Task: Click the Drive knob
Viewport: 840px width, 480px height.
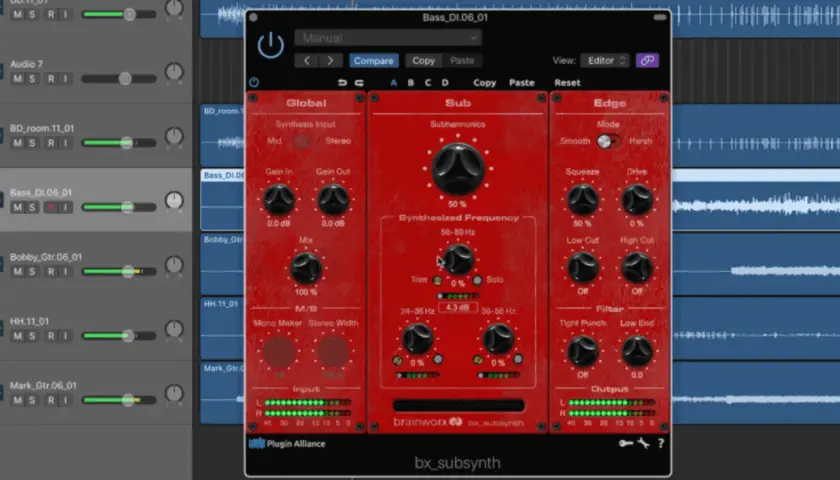Action: (x=637, y=199)
